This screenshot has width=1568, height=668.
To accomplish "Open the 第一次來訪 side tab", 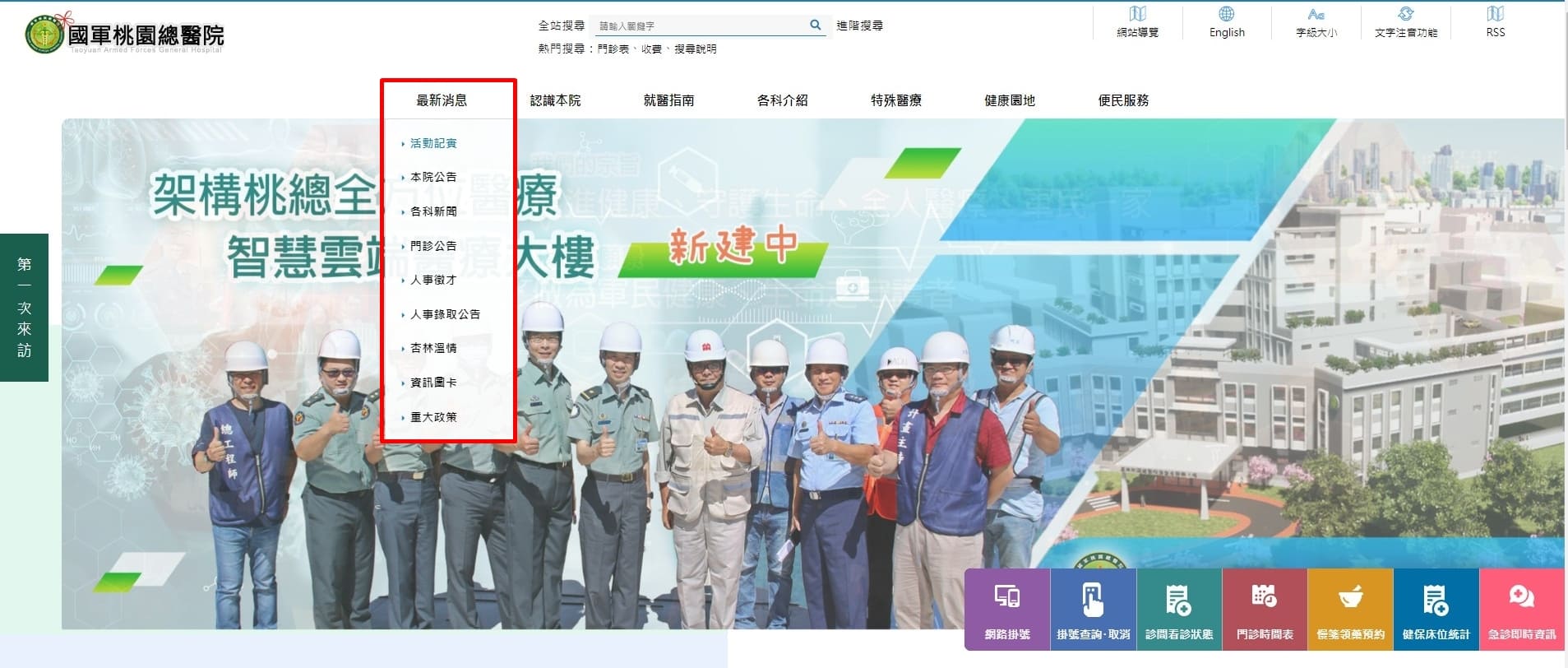I will coord(25,308).
